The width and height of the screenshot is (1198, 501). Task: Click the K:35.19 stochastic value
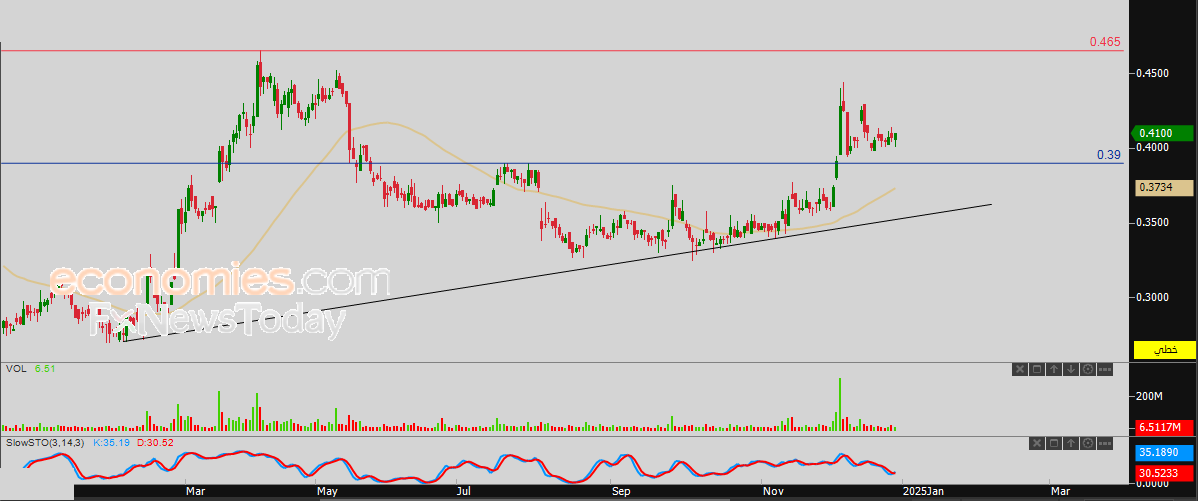tap(112, 442)
